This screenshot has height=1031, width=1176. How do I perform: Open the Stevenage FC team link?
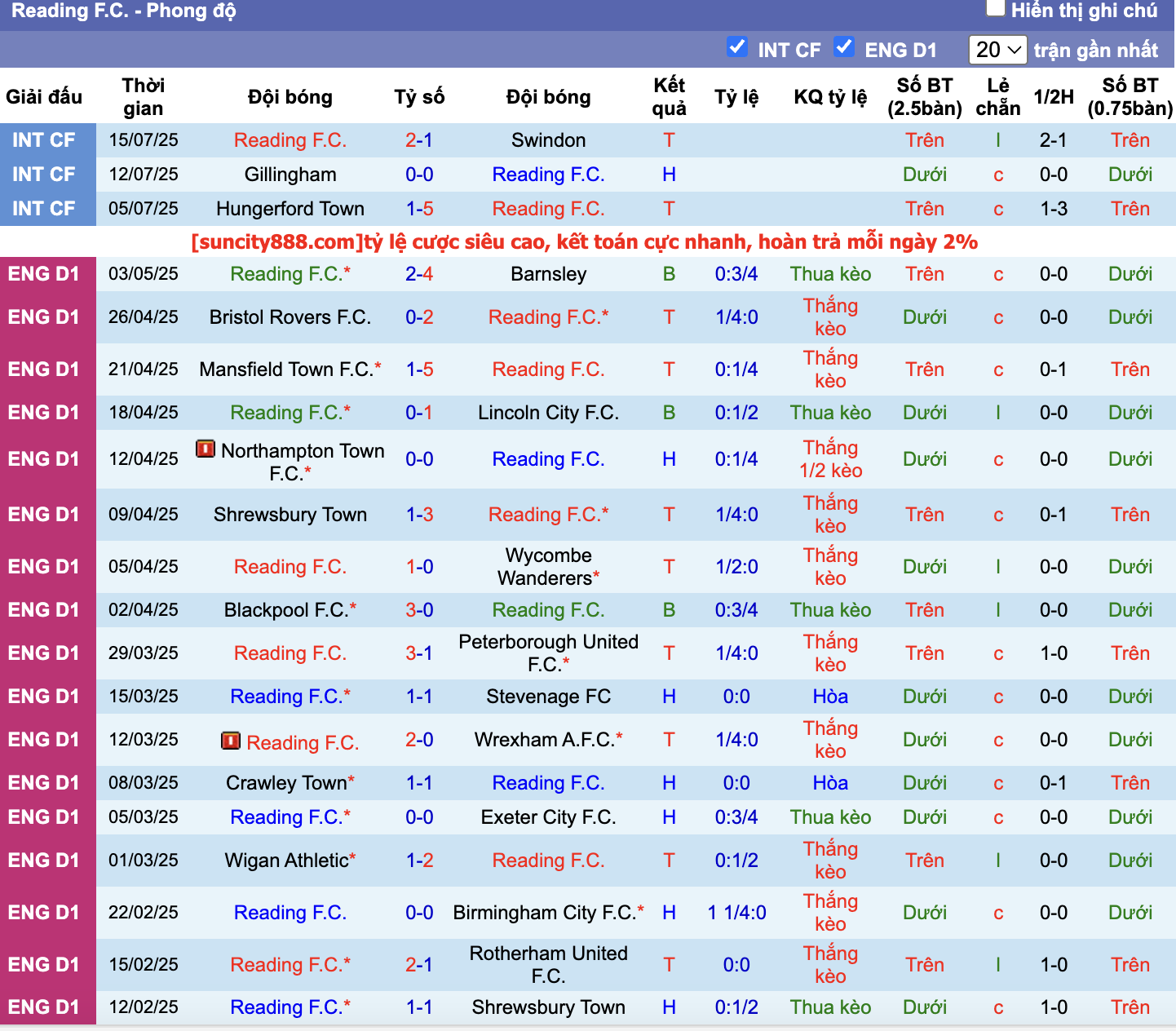[549, 697]
